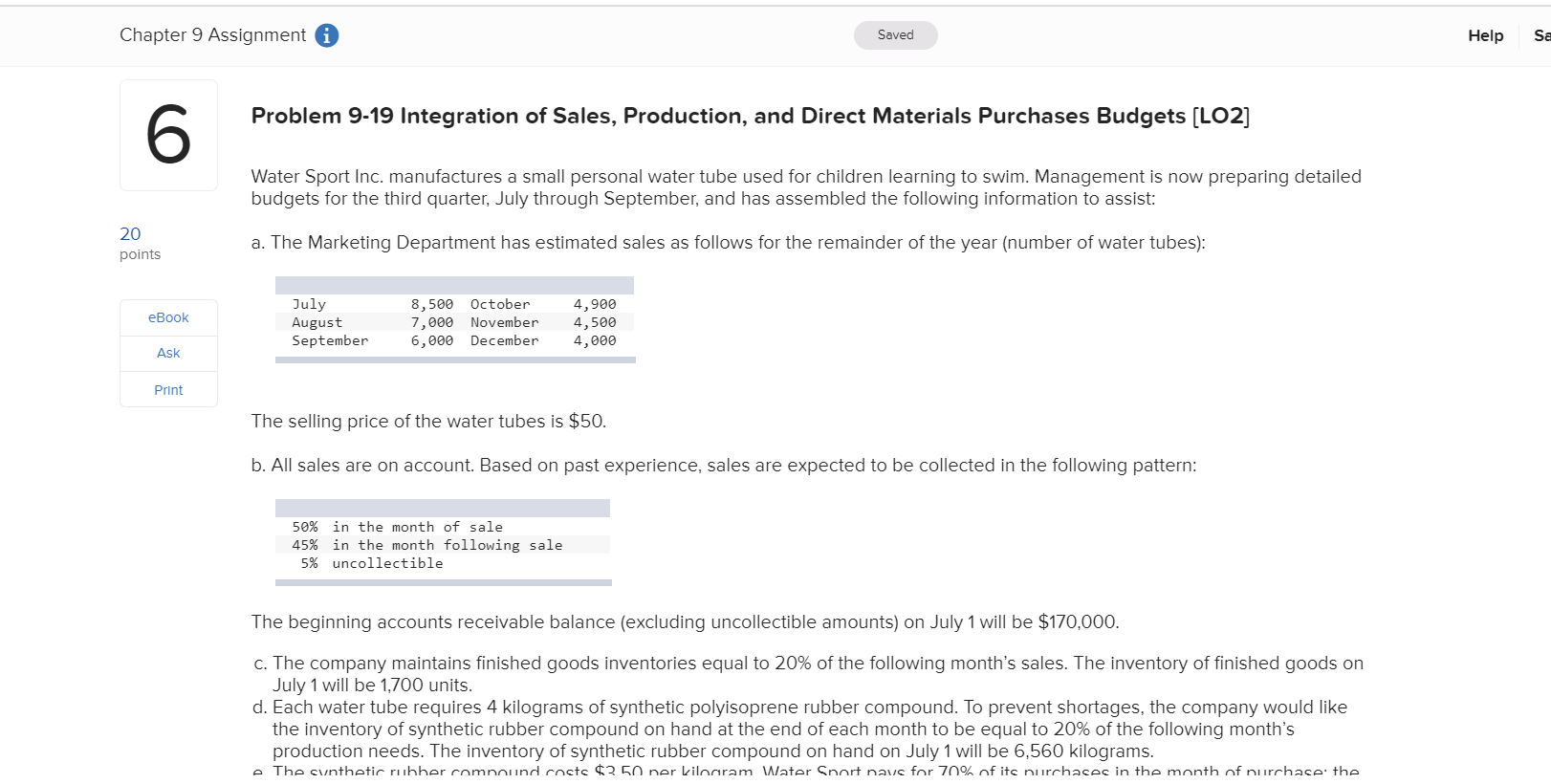Select November sales value 4,500
Image resolution: width=1551 pixels, height=784 pixels.
(x=595, y=322)
